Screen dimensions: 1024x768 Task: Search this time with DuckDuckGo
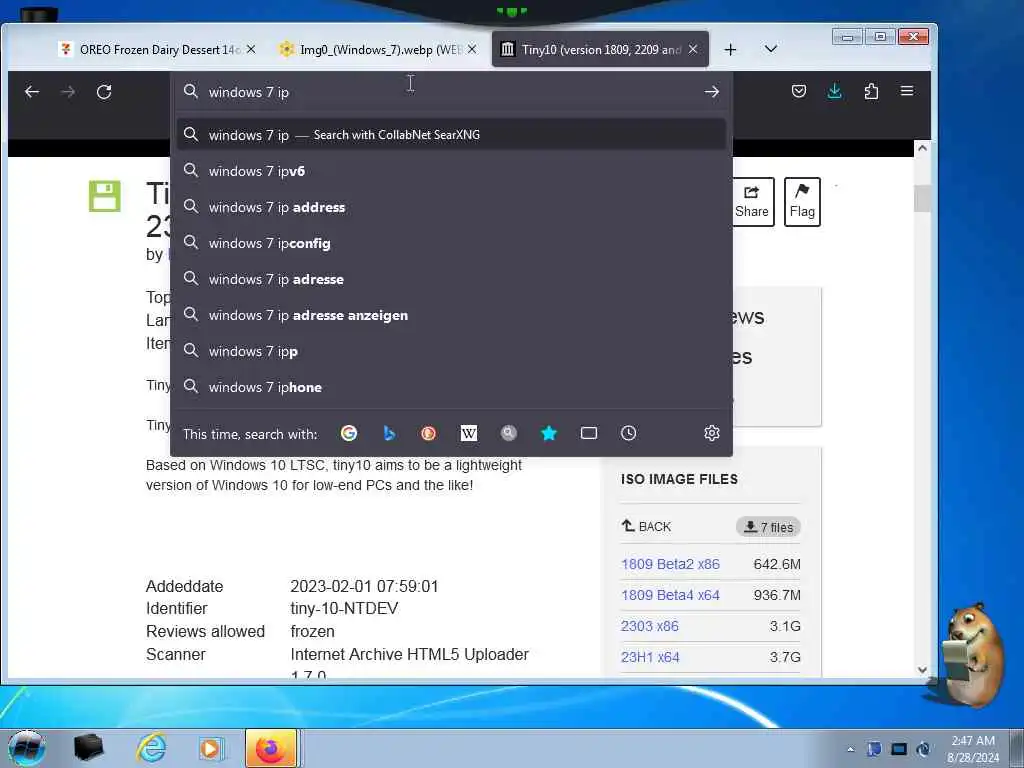click(428, 433)
